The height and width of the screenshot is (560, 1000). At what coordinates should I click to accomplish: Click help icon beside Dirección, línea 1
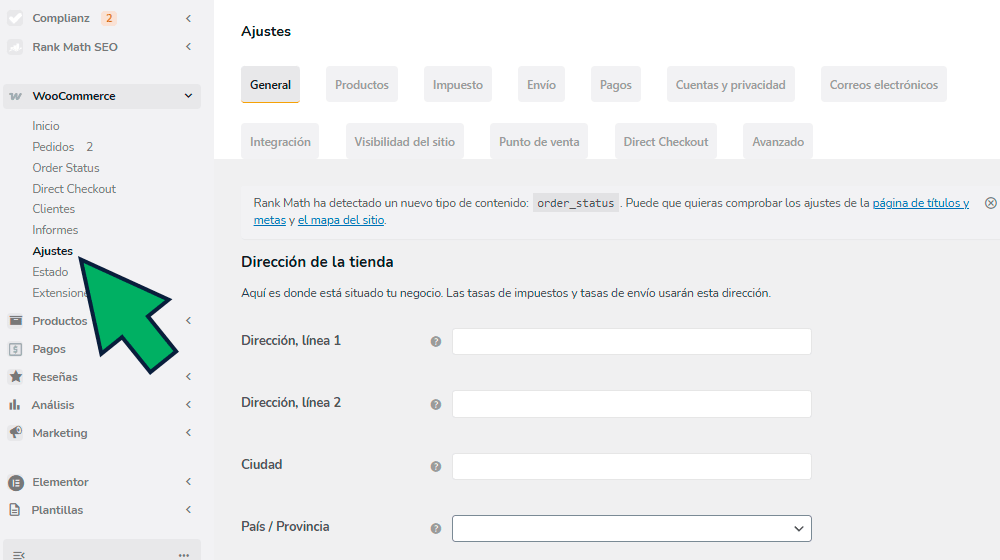point(436,342)
